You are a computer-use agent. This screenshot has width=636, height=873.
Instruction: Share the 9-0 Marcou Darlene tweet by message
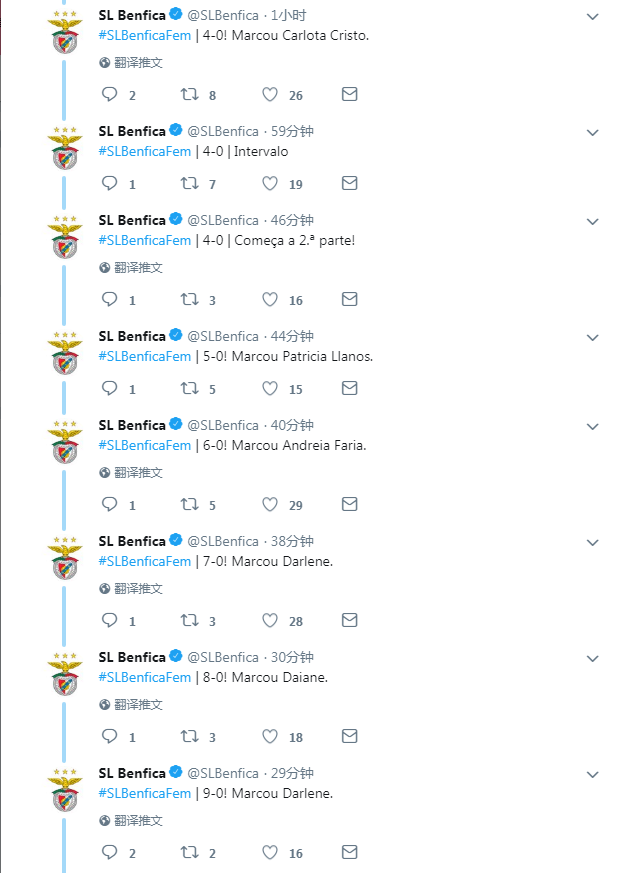coord(349,852)
